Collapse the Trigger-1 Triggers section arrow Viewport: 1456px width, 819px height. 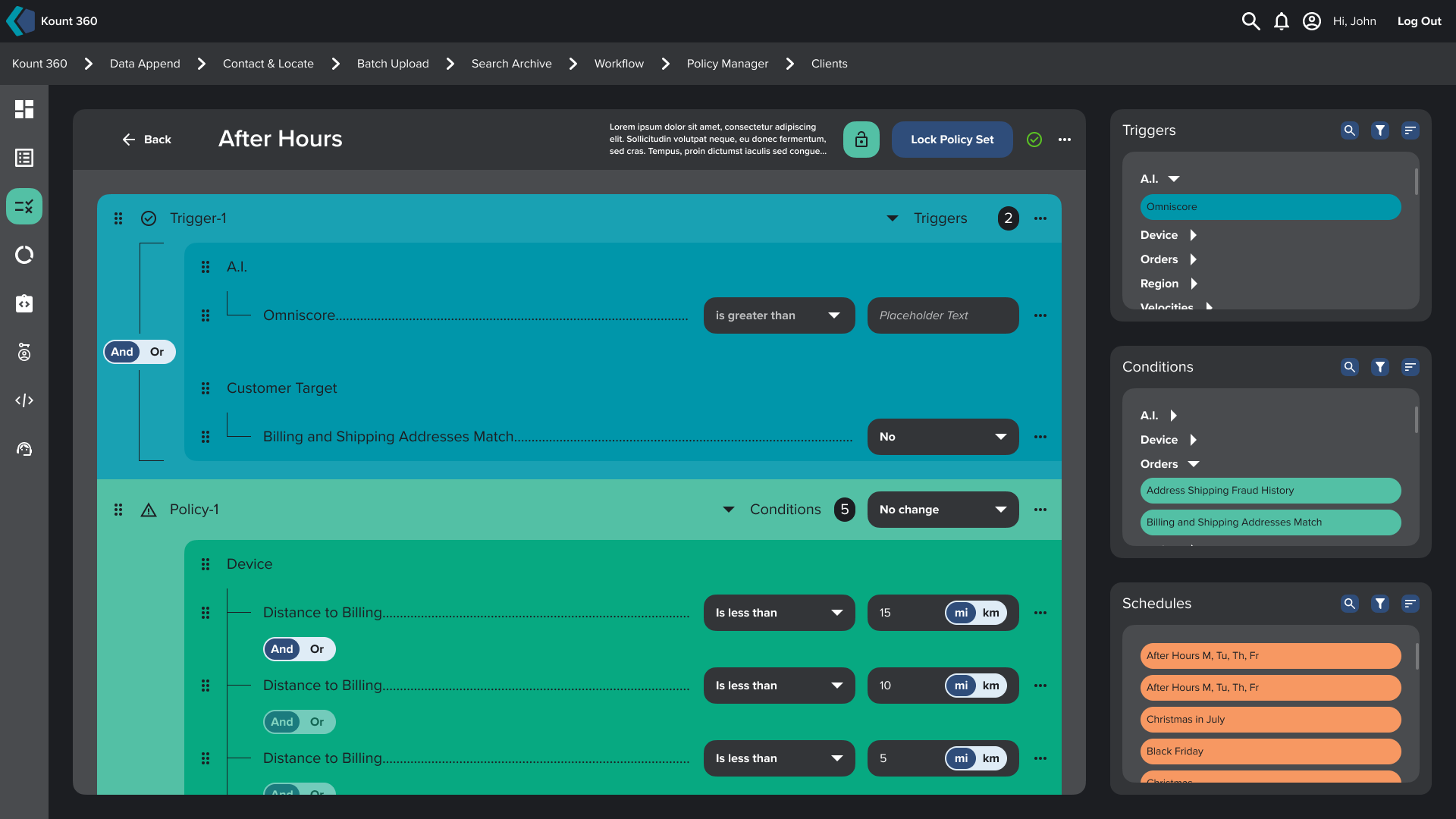coord(893,218)
